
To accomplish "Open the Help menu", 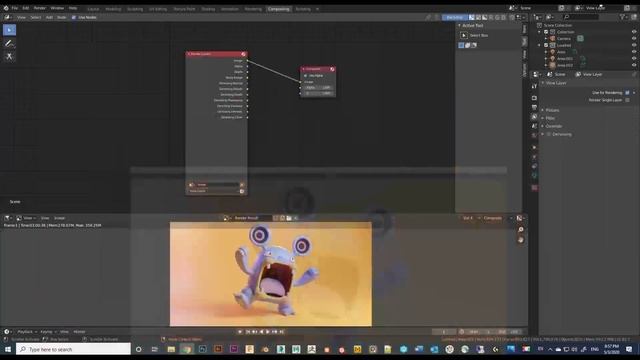I will (73, 8).
